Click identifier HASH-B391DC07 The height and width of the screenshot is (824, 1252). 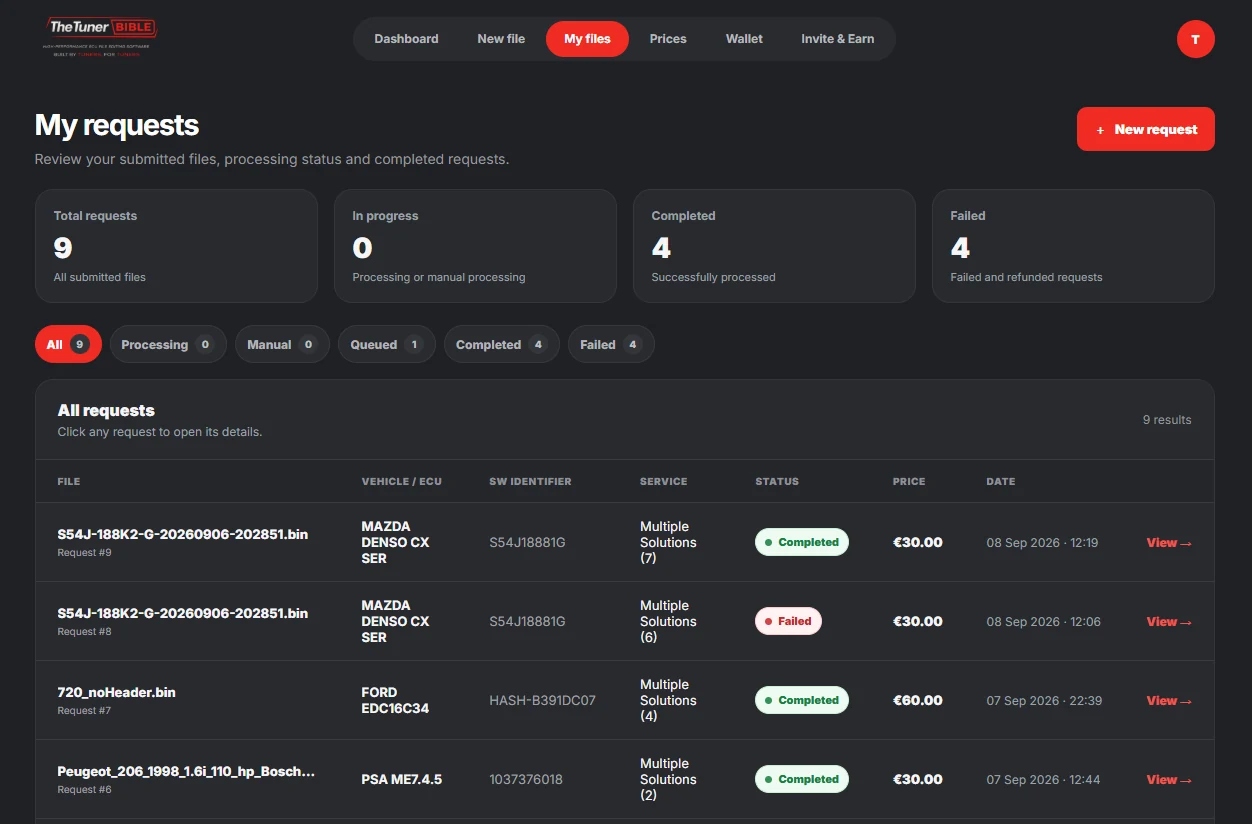[x=542, y=700]
